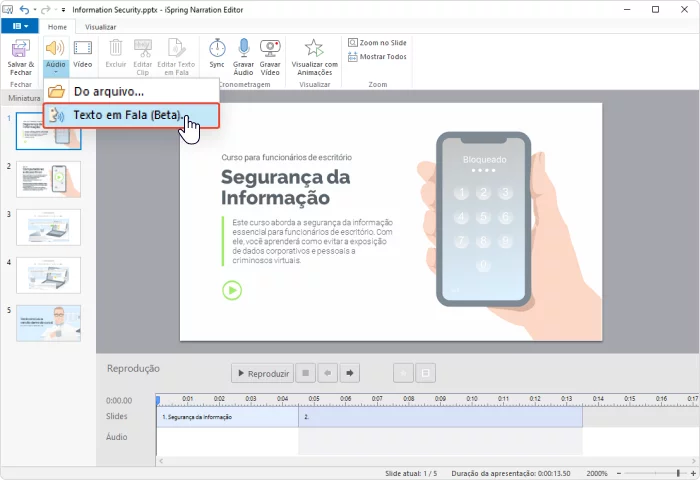
Task: Go to next slide with right arrow button
Action: [x=349, y=373]
